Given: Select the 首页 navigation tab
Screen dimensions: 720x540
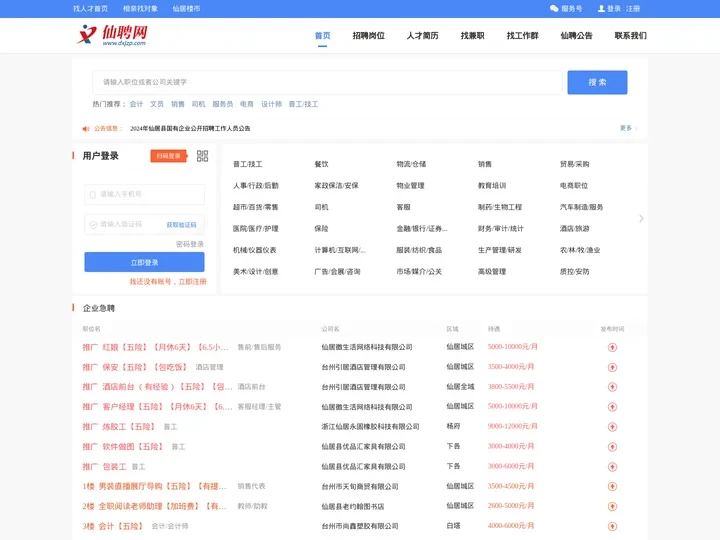Looking at the screenshot, I should click(x=322, y=36).
